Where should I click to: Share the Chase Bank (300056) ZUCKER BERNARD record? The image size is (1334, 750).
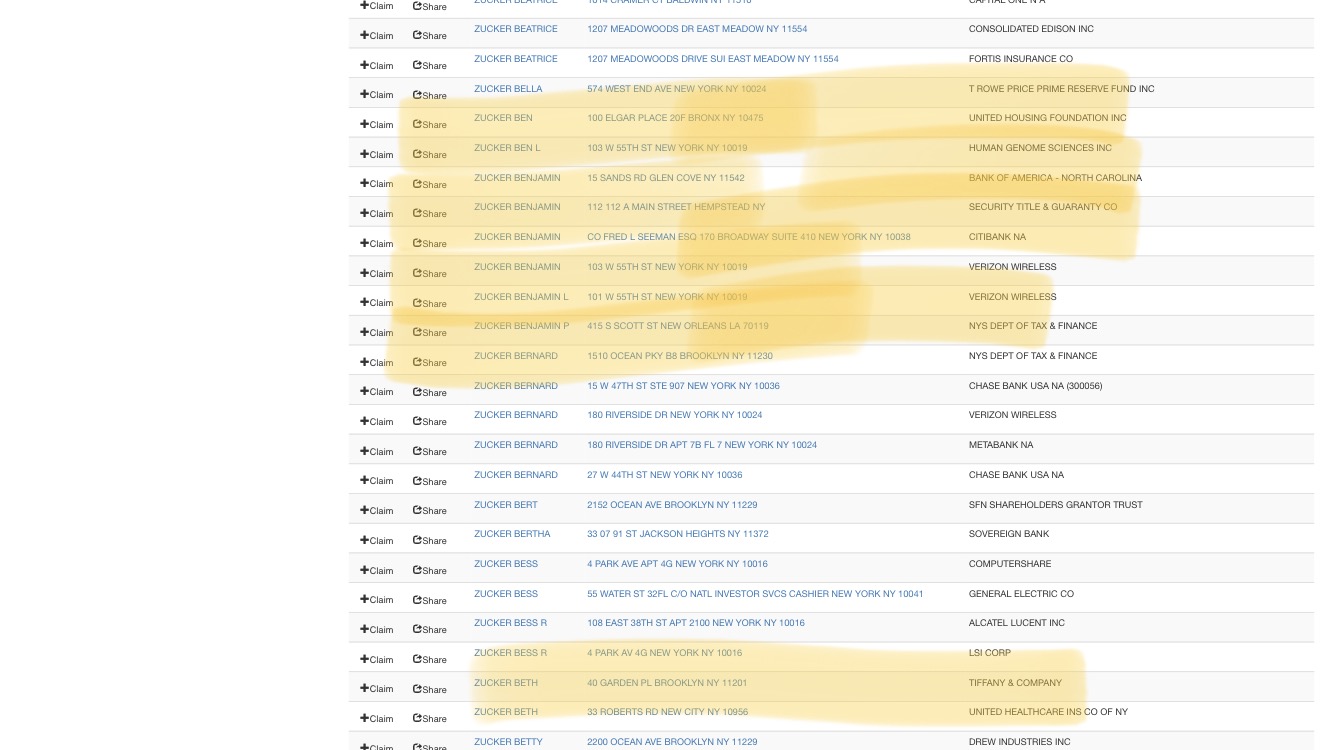(x=430, y=392)
